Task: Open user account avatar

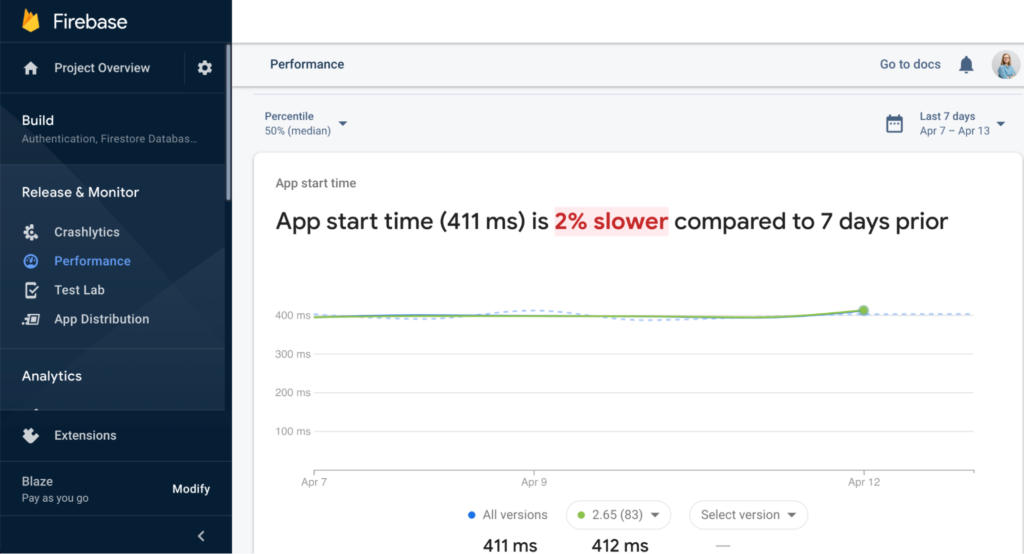Action: click(x=1006, y=65)
